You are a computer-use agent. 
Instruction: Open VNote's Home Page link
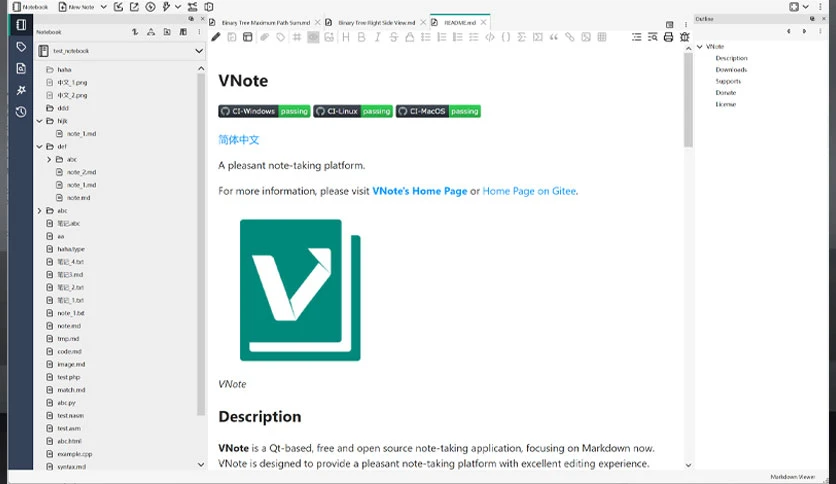click(420, 191)
